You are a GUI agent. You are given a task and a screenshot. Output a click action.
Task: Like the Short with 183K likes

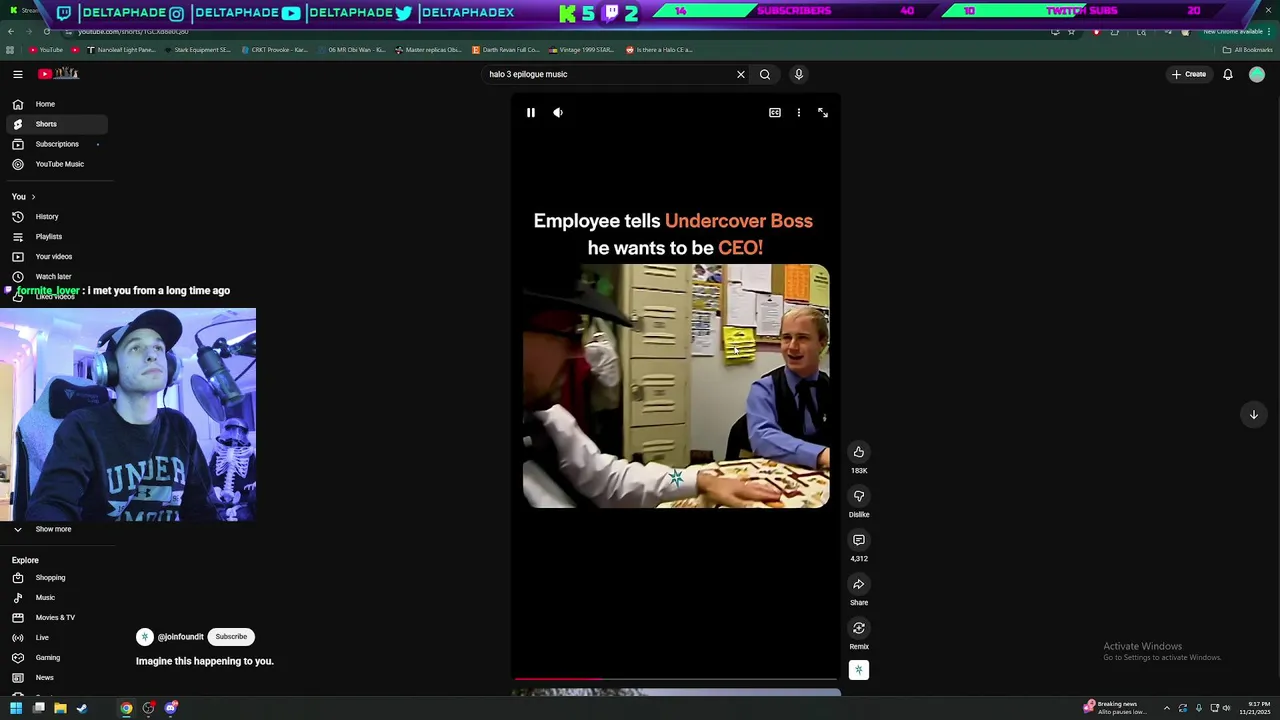click(x=859, y=452)
